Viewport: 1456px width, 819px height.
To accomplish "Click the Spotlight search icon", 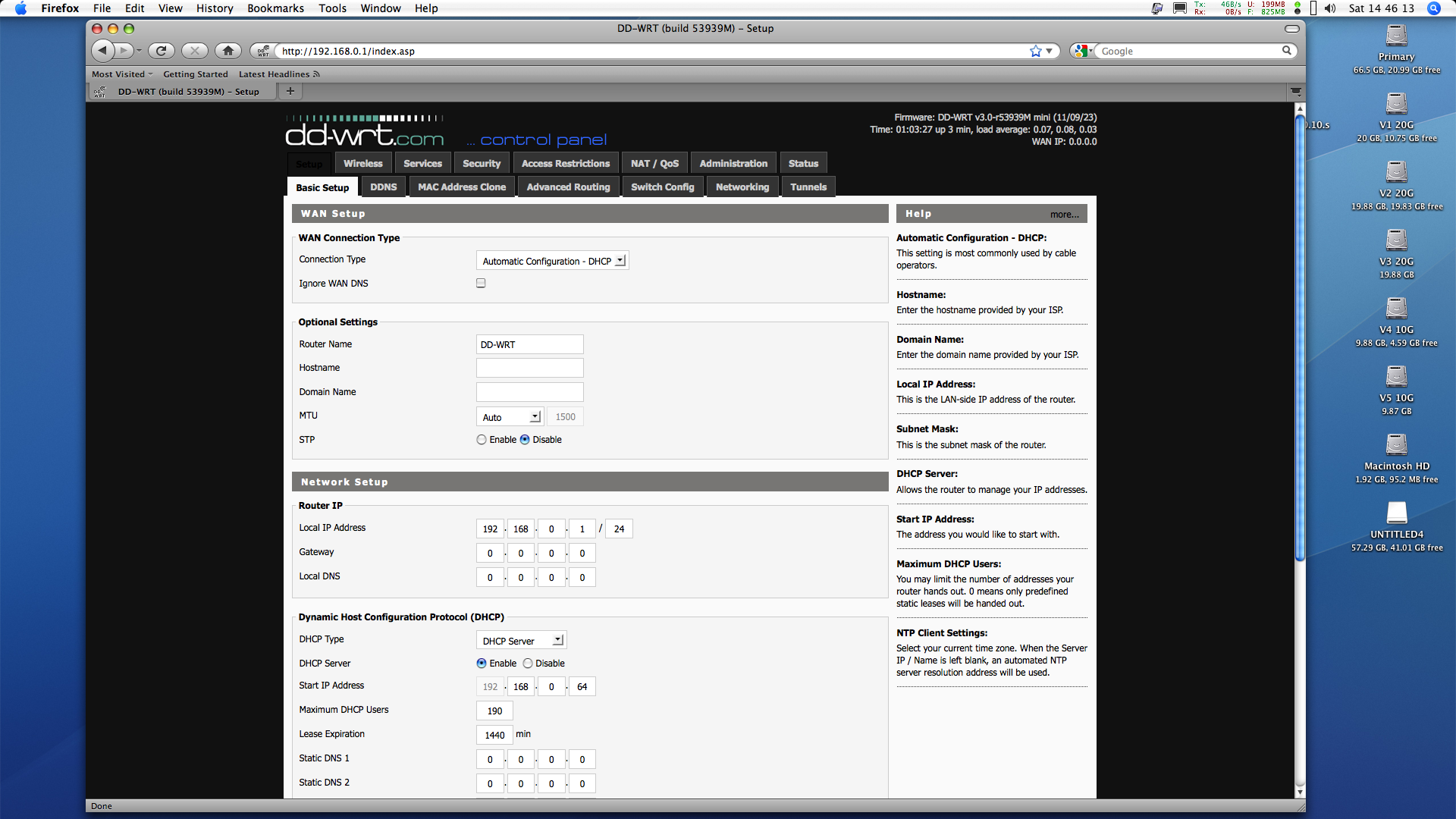I will tap(1433, 8).
